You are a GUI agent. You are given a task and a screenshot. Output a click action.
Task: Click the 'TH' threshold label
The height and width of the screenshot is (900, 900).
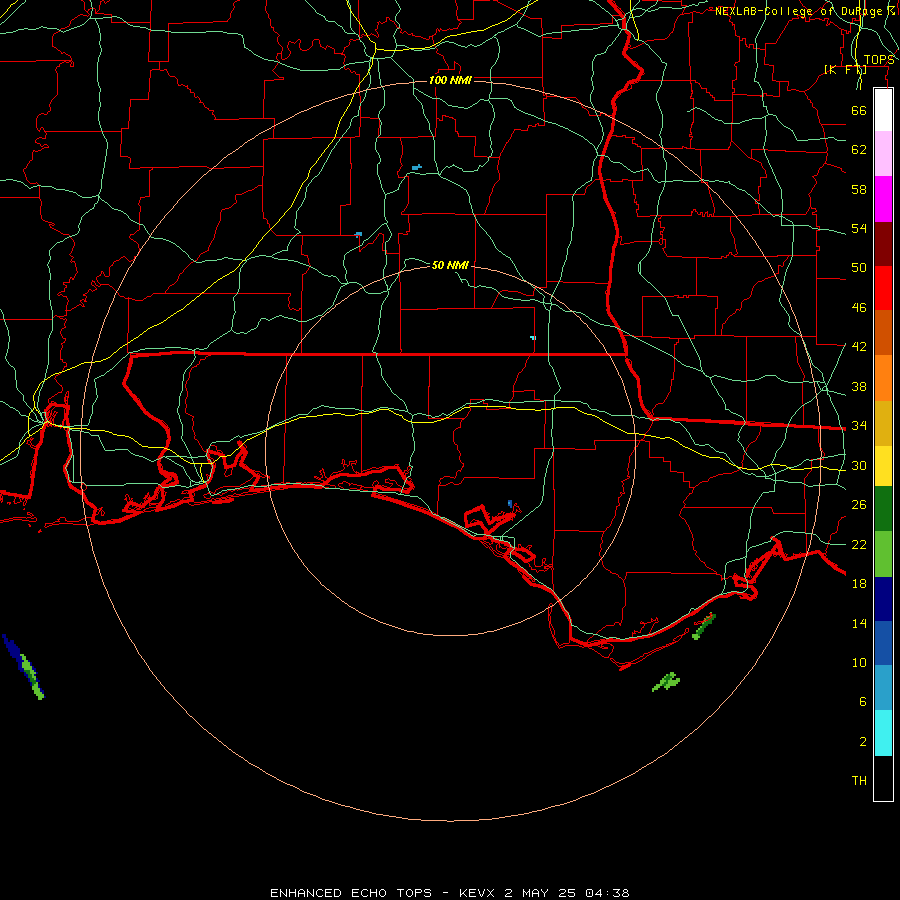(x=859, y=781)
